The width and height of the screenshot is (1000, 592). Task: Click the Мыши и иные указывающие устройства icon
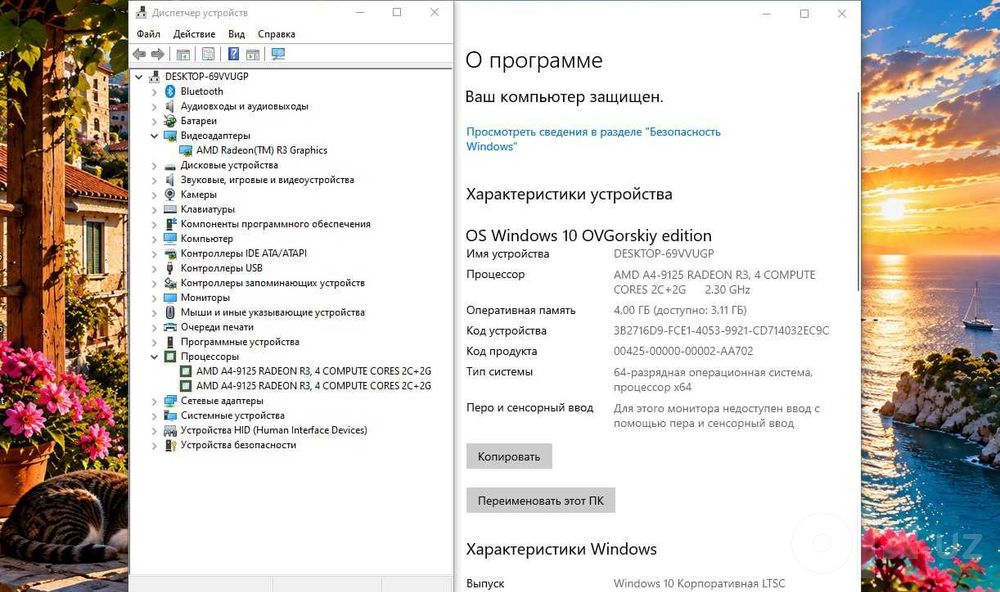[170, 312]
